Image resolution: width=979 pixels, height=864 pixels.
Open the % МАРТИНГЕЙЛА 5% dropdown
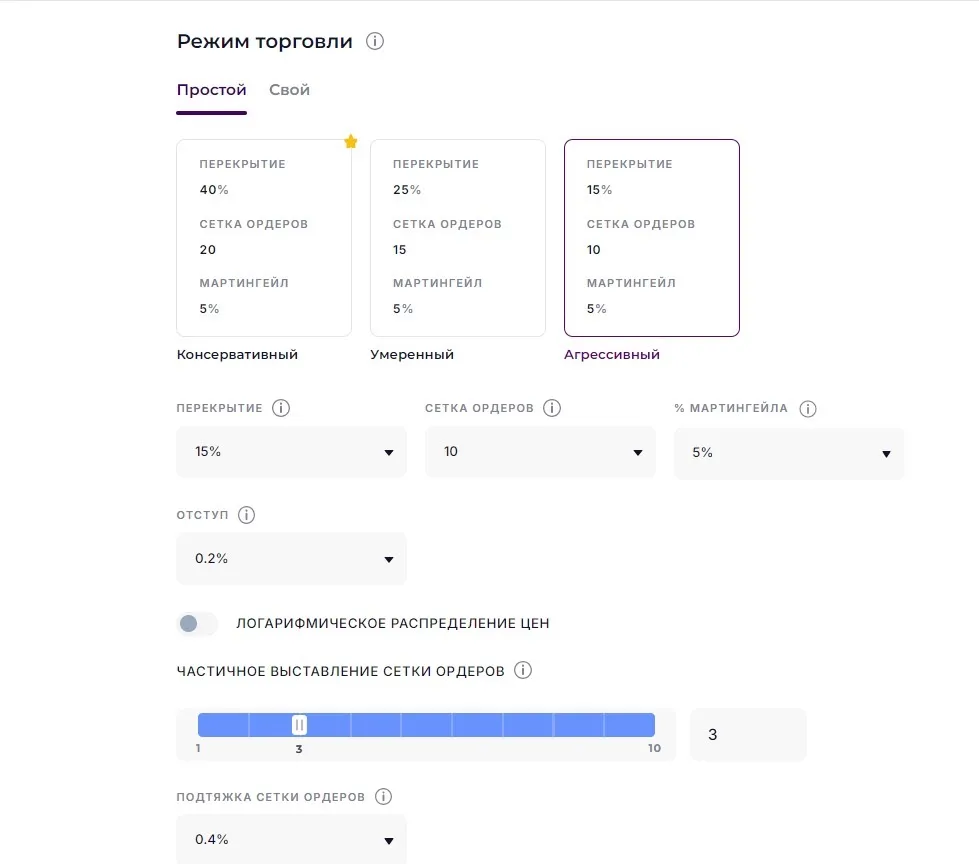[789, 453]
